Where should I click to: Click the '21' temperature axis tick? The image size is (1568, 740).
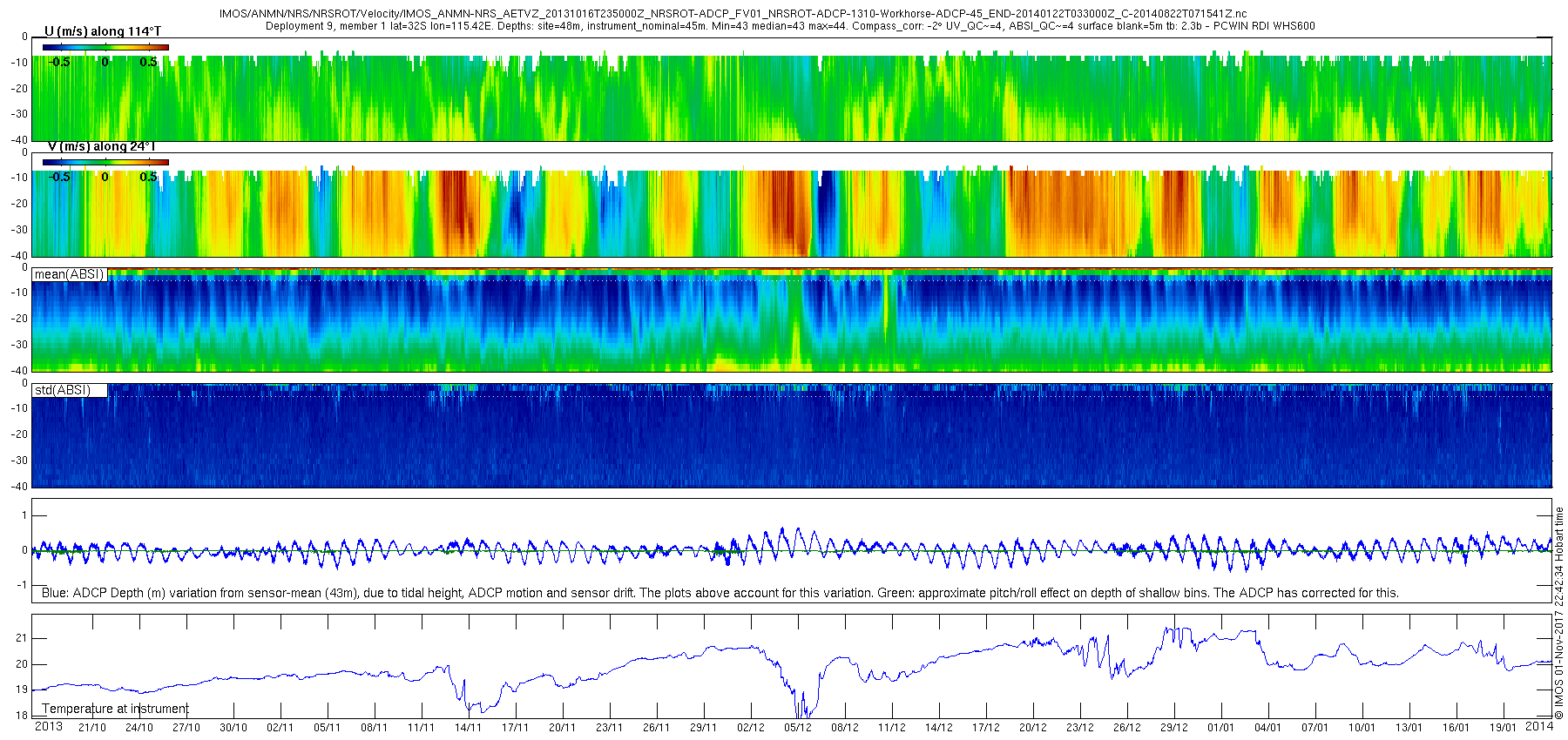(x=22, y=638)
